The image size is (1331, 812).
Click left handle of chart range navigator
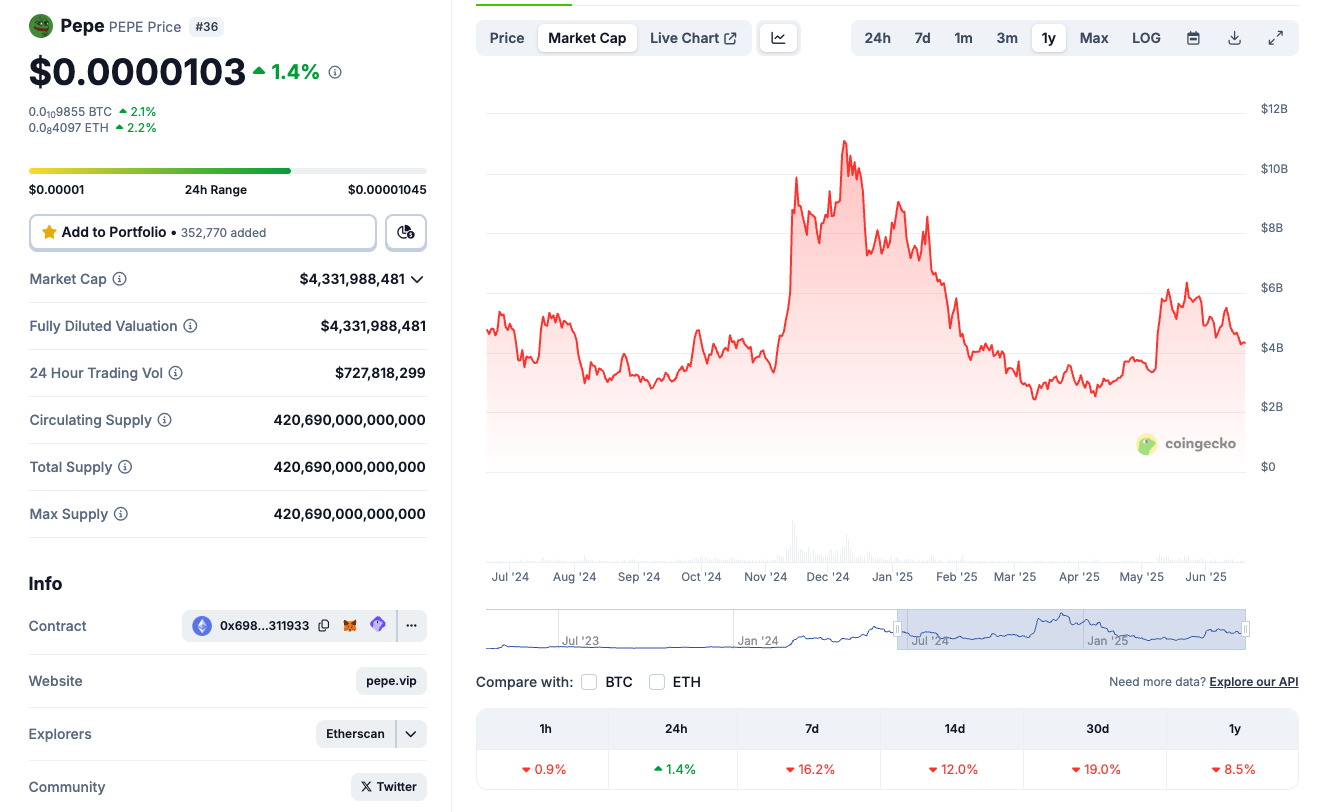click(897, 629)
